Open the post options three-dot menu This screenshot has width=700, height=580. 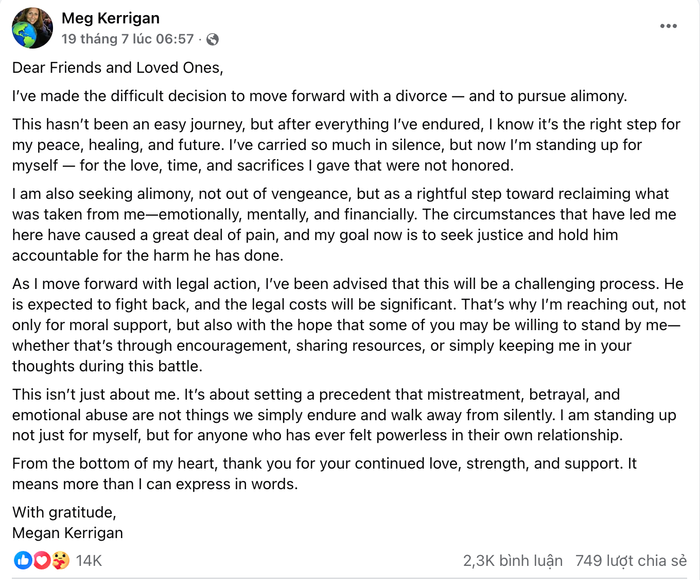coord(668,26)
